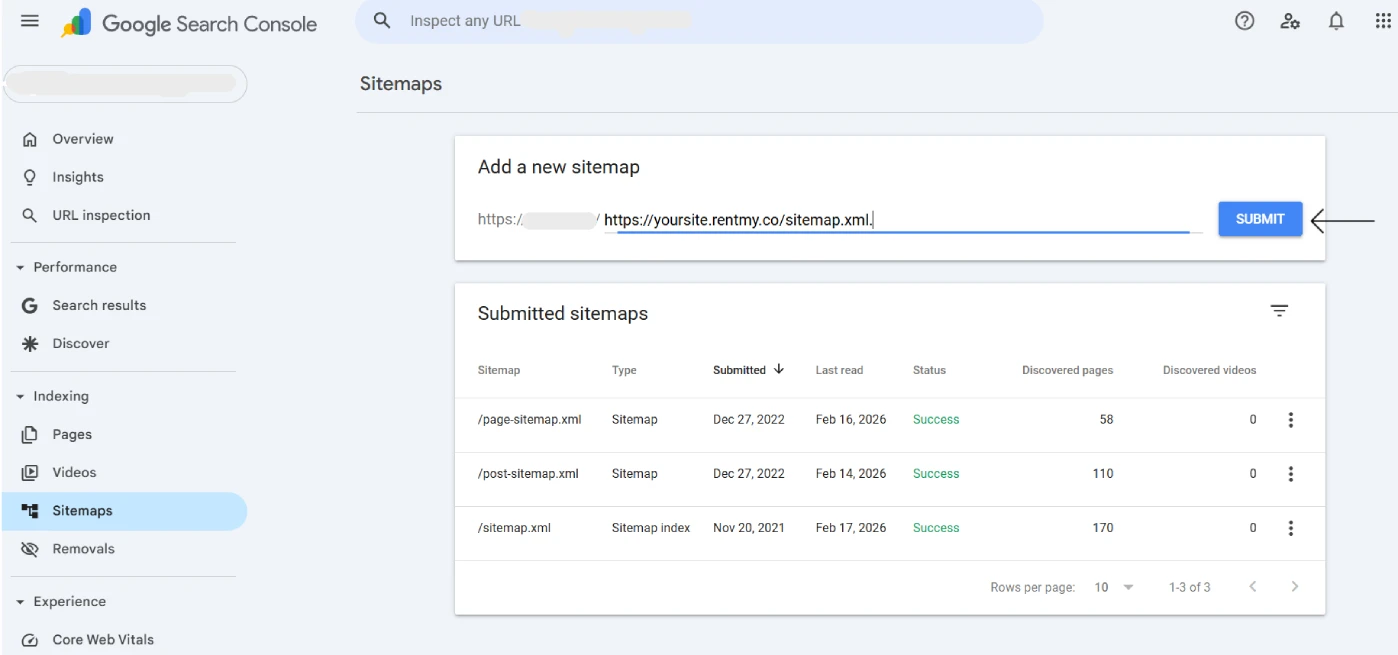Open the three-dot menu for /sitemap.xml
The height and width of the screenshot is (655, 1398).
pos(1290,527)
